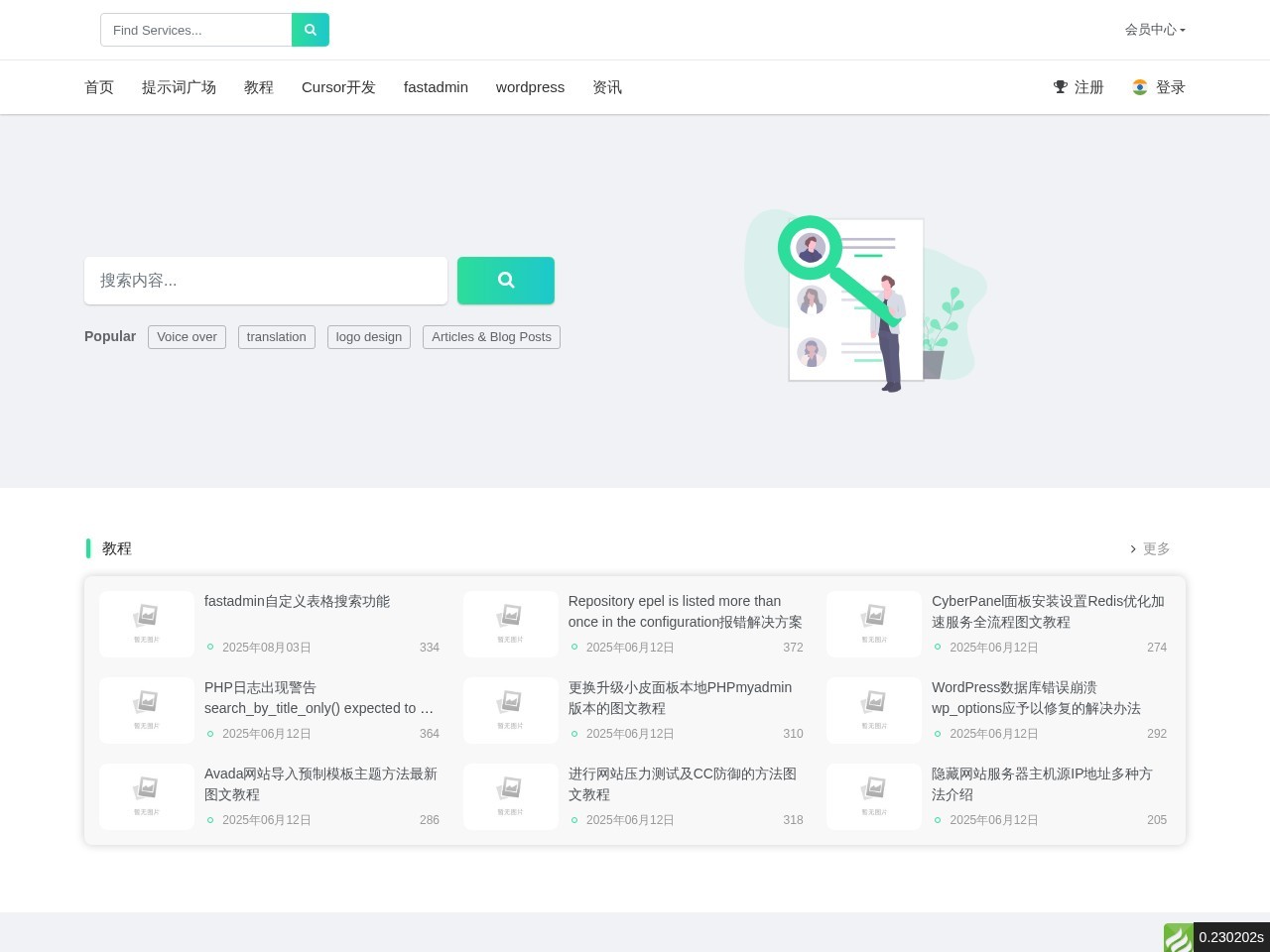The height and width of the screenshot is (952, 1270).
Task: Expand 更多 to see all 教程 articles
Action: [1156, 548]
